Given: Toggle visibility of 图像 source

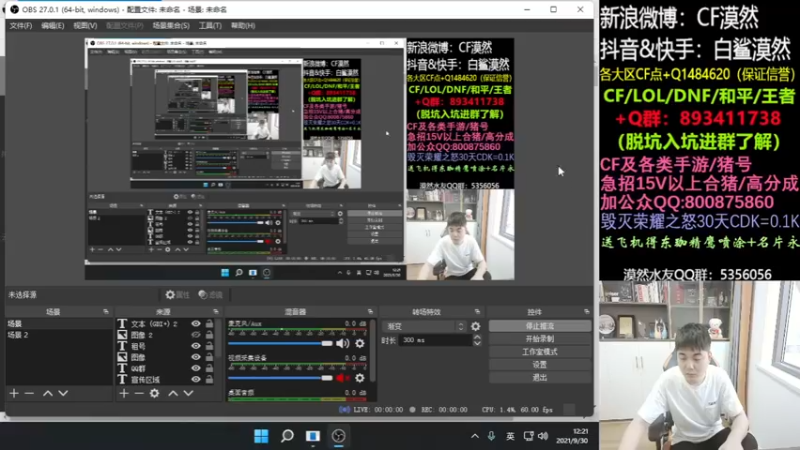Looking at the screenshot, I should pyautogui.click(x=196, y=357).
